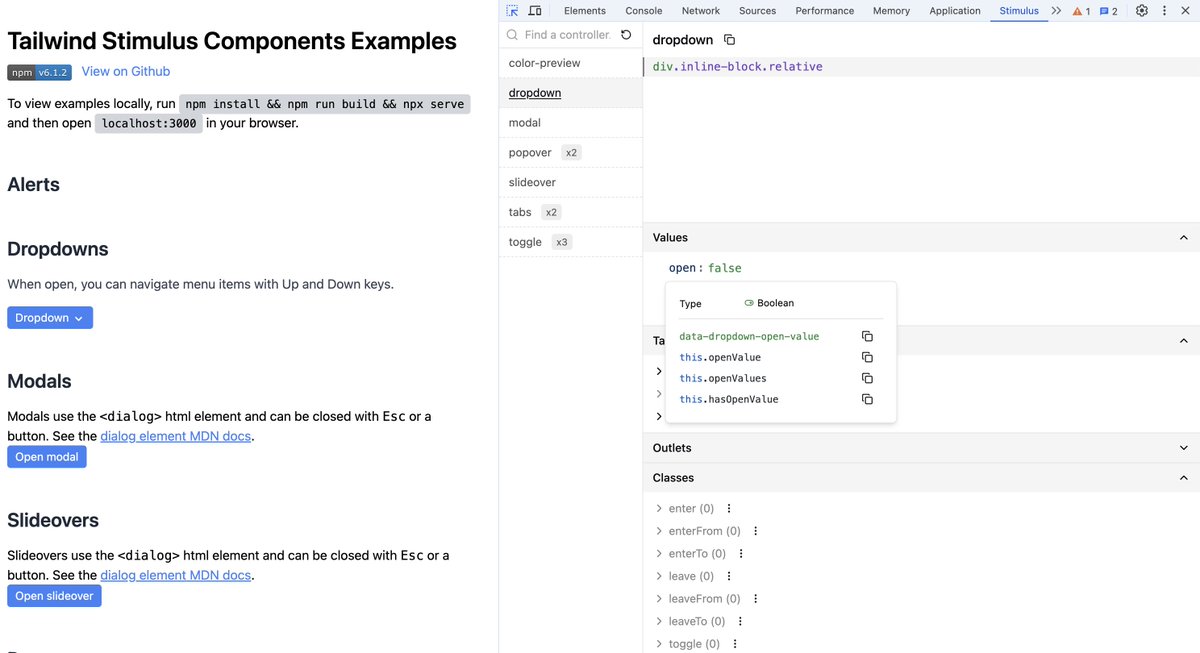Screen dimensions: 1200x653
Task: Select the toggle controller
Action: [571, 242]
